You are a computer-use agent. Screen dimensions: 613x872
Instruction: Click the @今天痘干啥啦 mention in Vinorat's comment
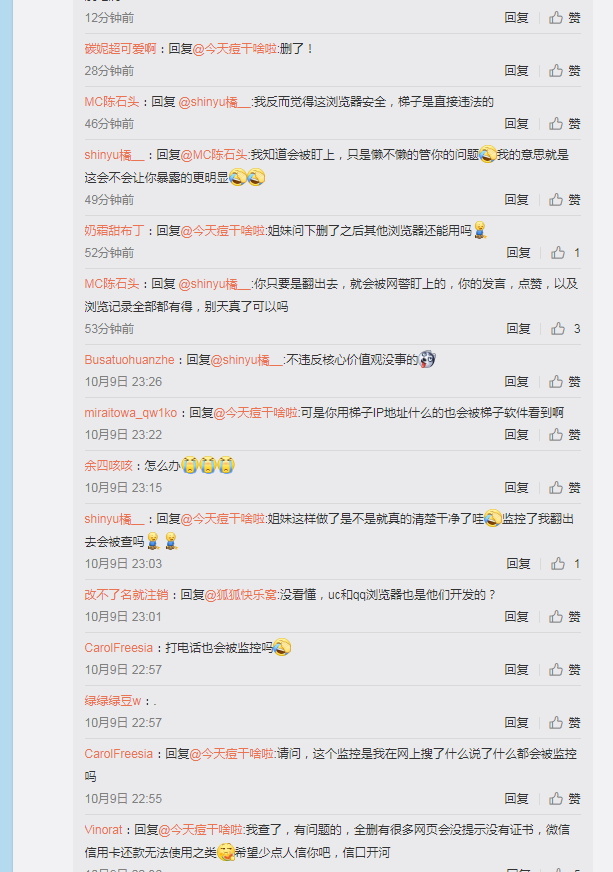(x=201, y=830)
